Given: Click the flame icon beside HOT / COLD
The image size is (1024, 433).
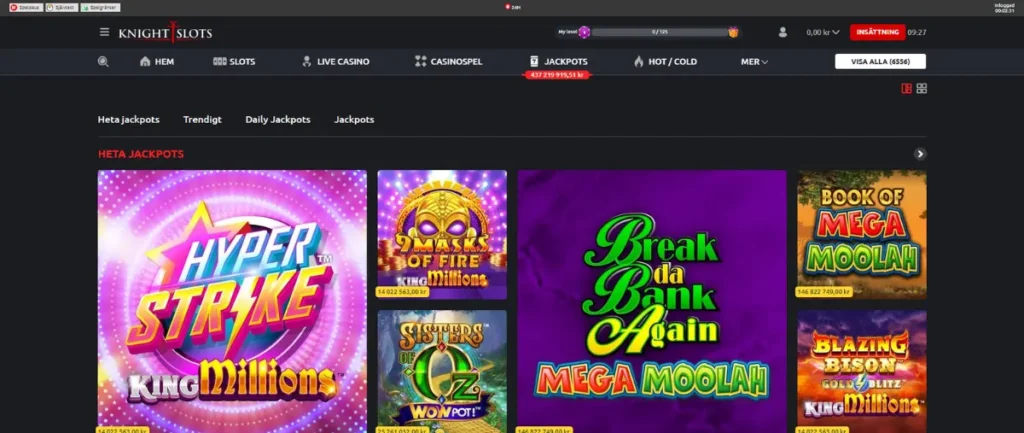Looking at the screenshot, I should (639, 61).
